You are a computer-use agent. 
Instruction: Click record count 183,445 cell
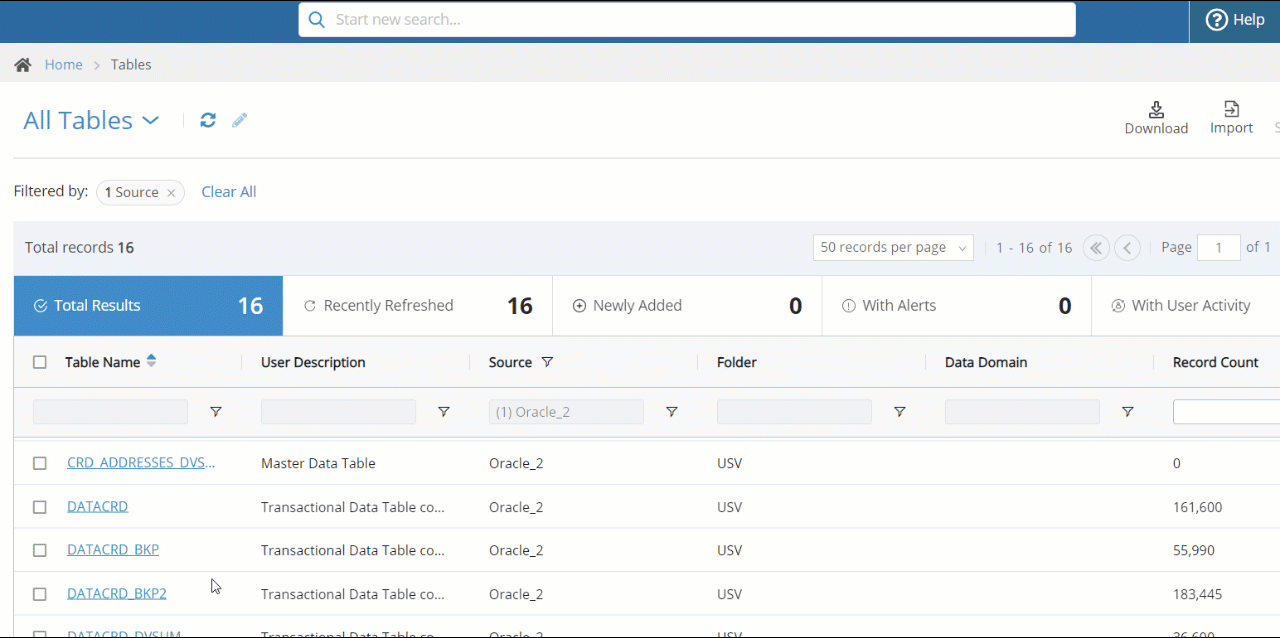(1197, 594)
